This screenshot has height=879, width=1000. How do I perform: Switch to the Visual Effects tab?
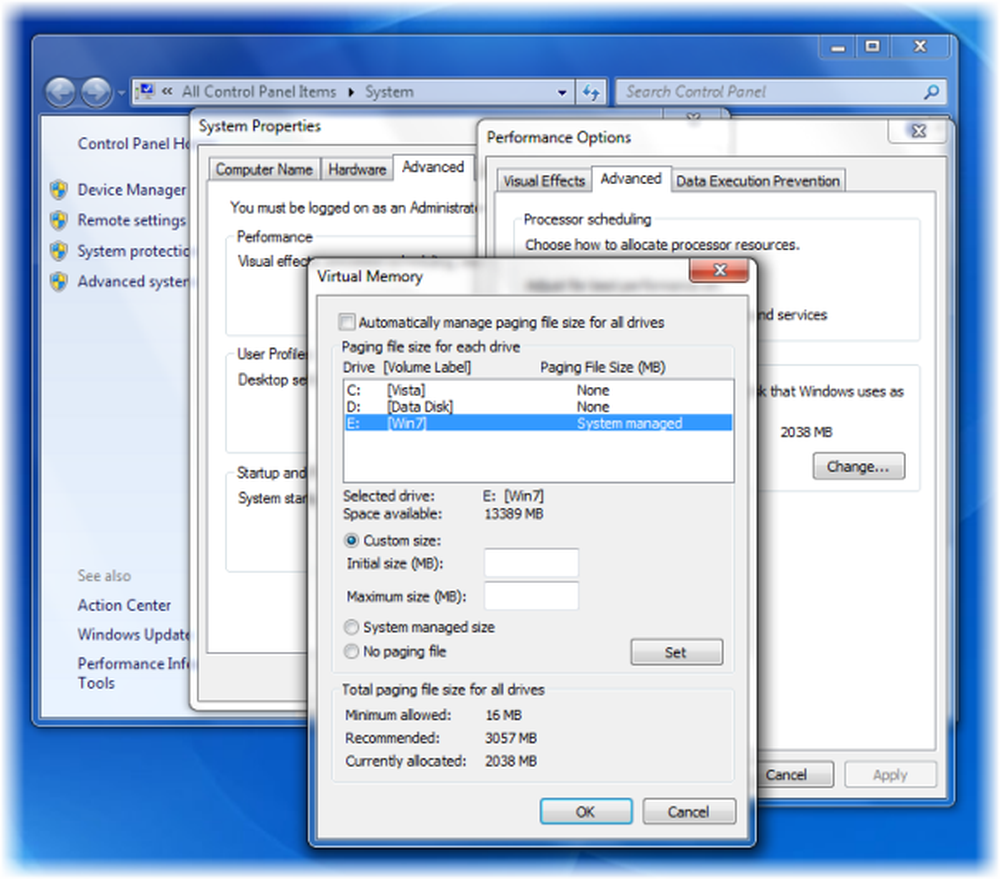point(544,181)
